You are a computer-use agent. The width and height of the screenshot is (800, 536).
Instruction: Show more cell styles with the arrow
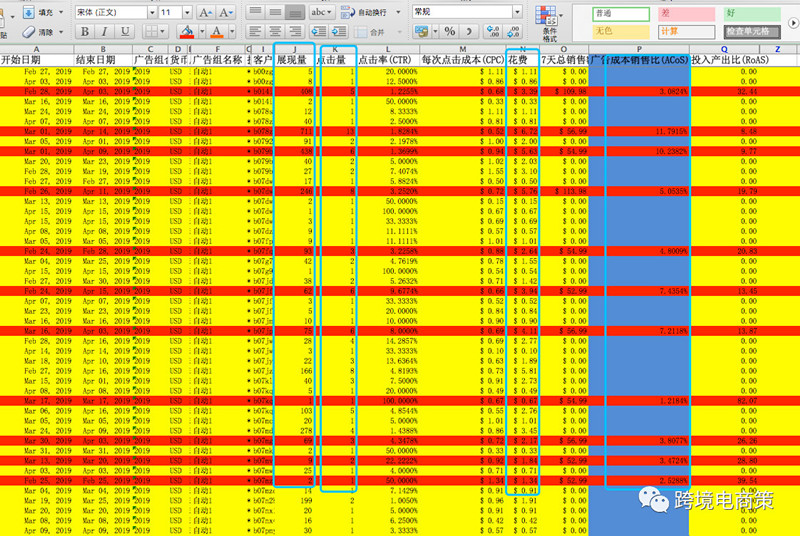pos(793,23)
